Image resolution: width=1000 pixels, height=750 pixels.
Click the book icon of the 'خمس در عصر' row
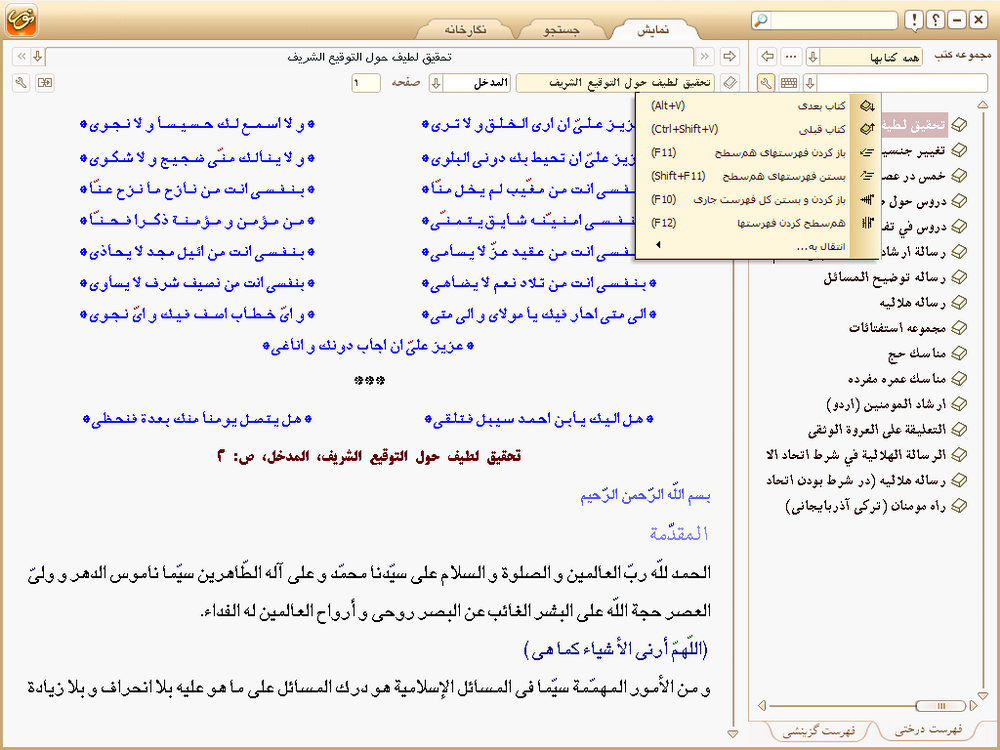[959, 175]
